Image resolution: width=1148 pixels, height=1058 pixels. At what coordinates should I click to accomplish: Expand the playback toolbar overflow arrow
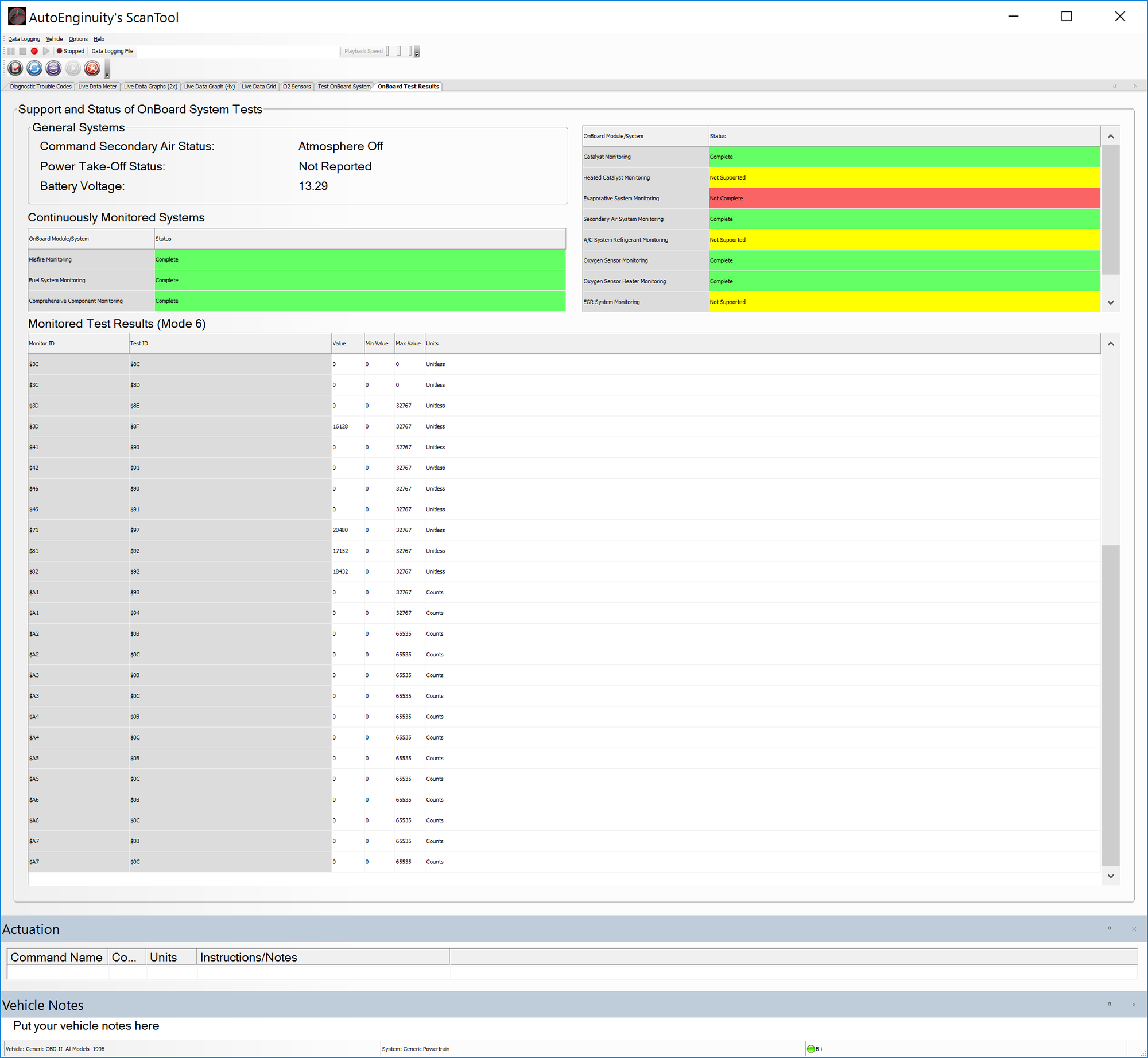[x=417, y=53]
